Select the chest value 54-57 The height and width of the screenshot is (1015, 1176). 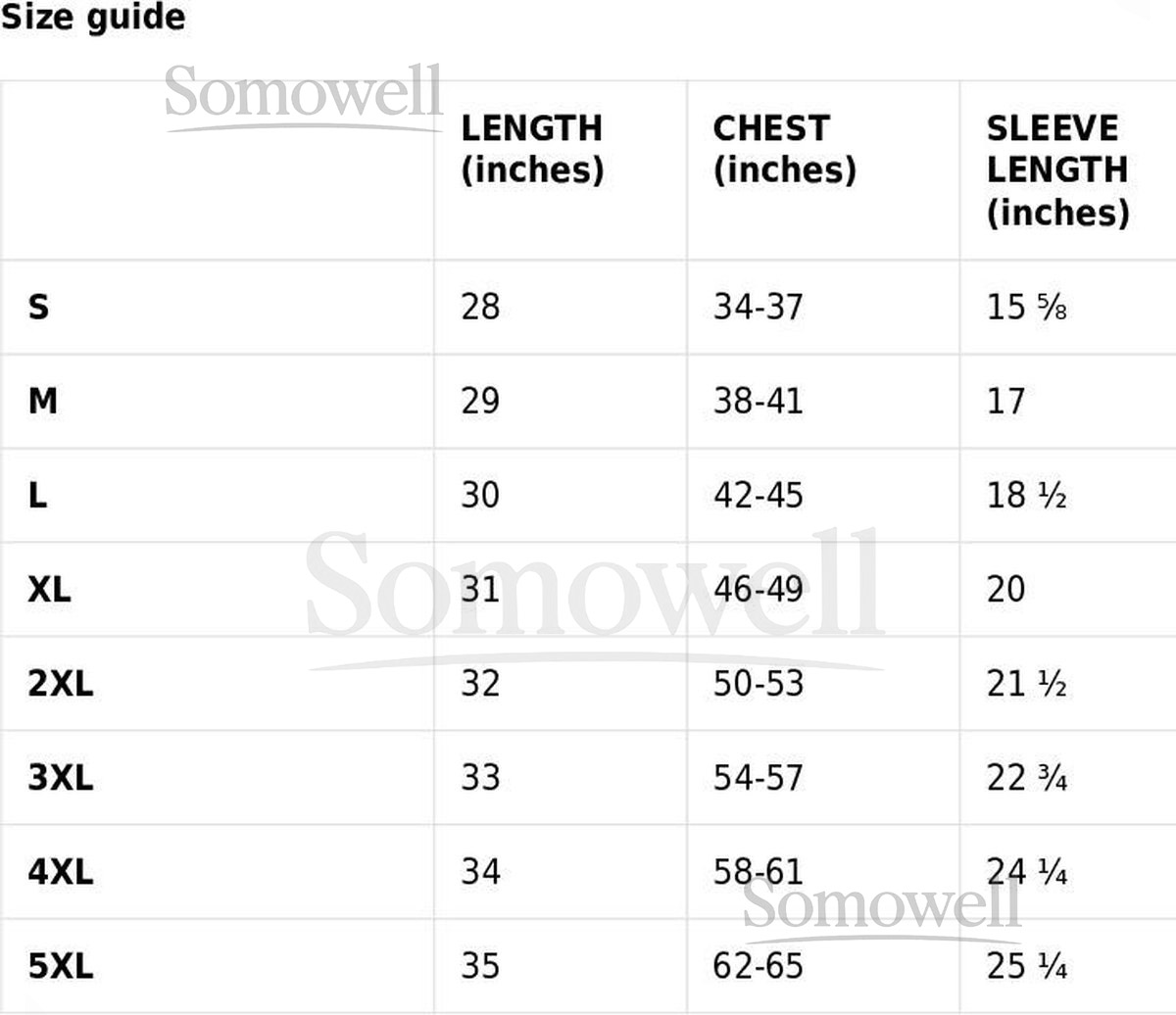point(758,778)
